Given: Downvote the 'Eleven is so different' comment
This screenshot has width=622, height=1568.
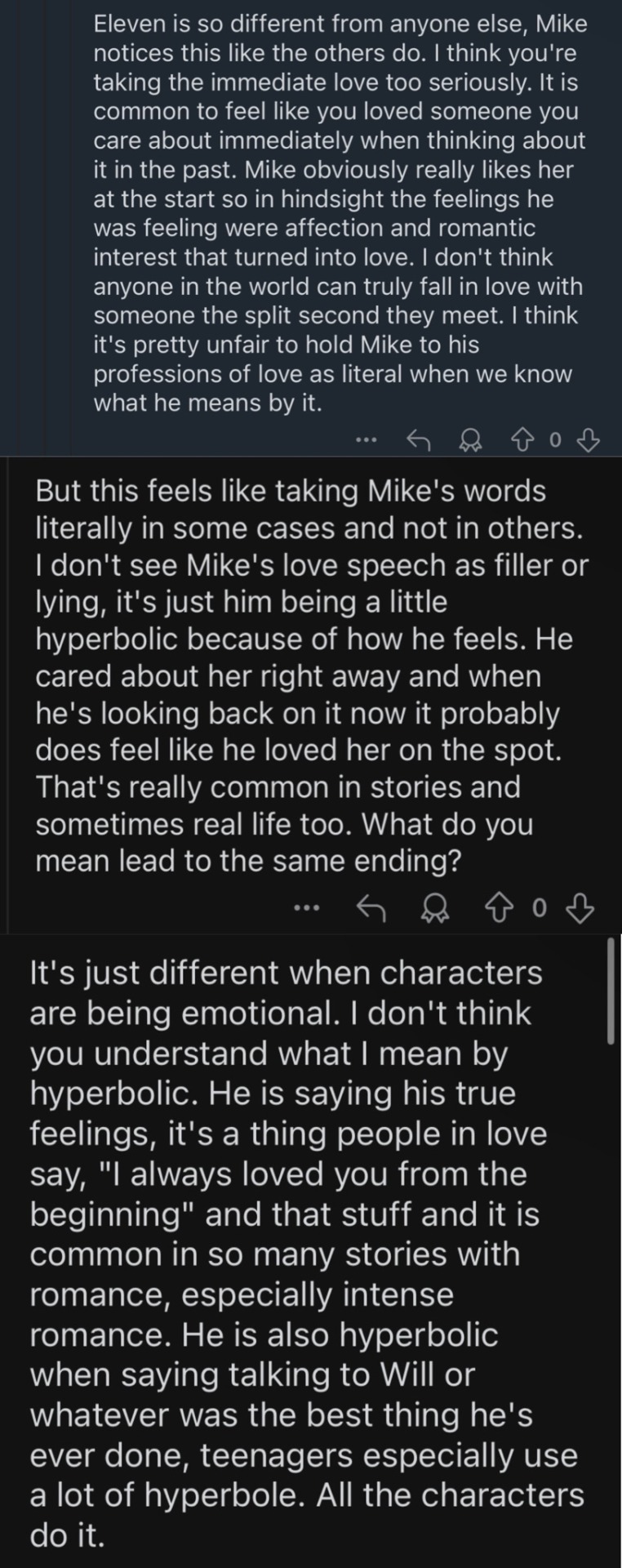Looking at the screenshot, I should click(x=589, y=441).
